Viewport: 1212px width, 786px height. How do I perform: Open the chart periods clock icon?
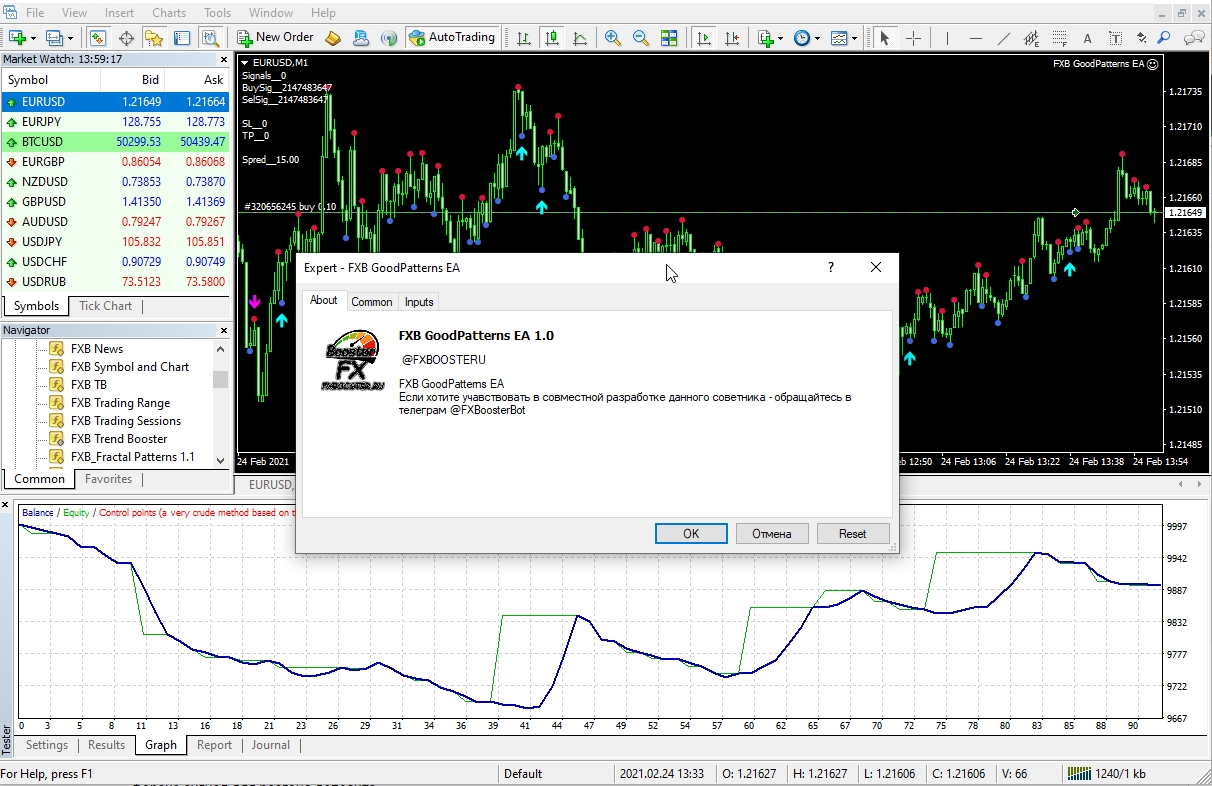pyautogui.click(x=802, y=38)
